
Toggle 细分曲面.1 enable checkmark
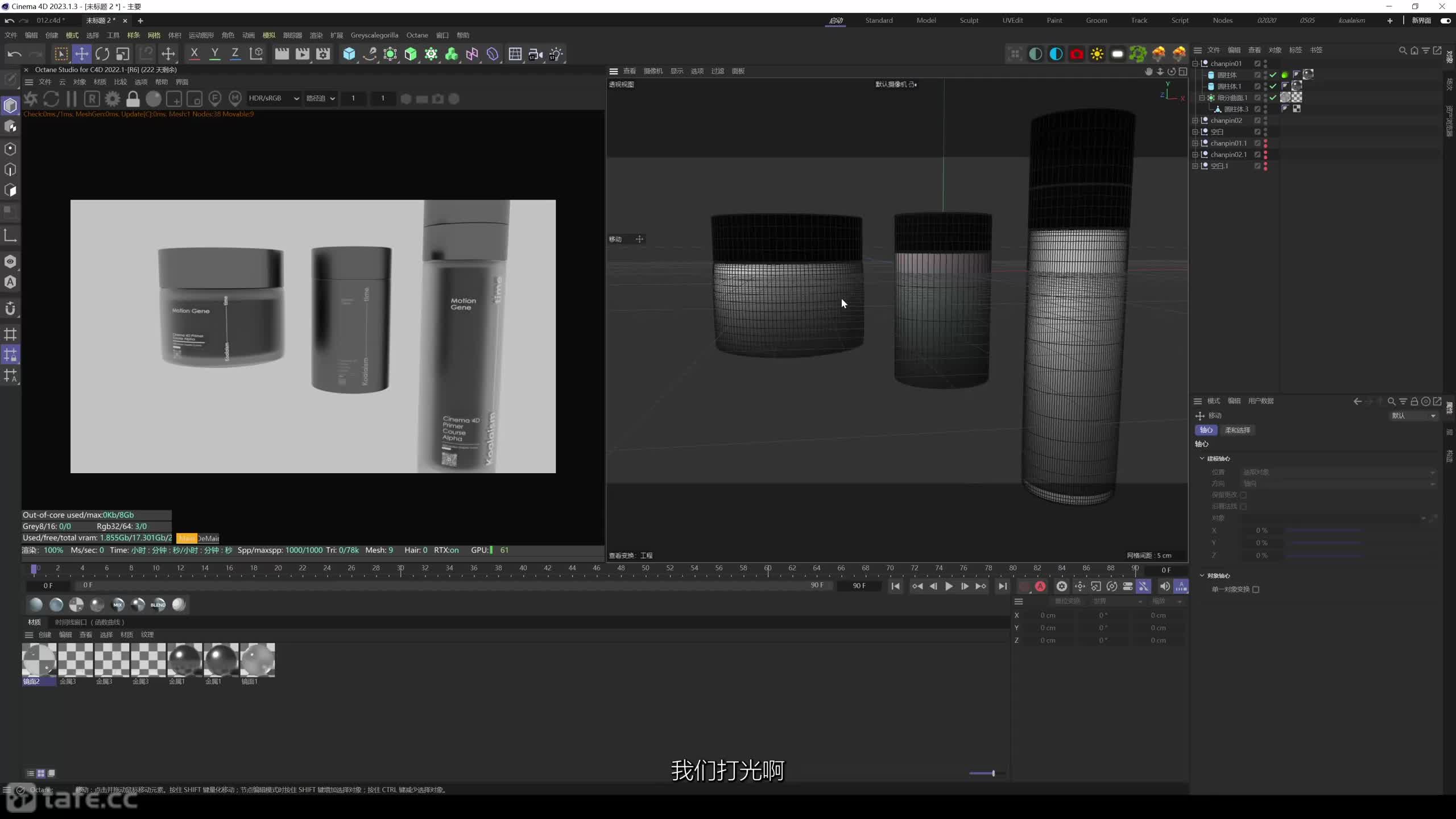[1273, 97]
